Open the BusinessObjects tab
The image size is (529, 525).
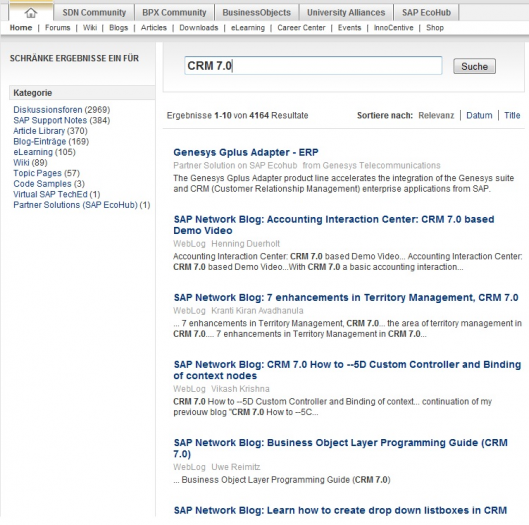pos(256,13)
